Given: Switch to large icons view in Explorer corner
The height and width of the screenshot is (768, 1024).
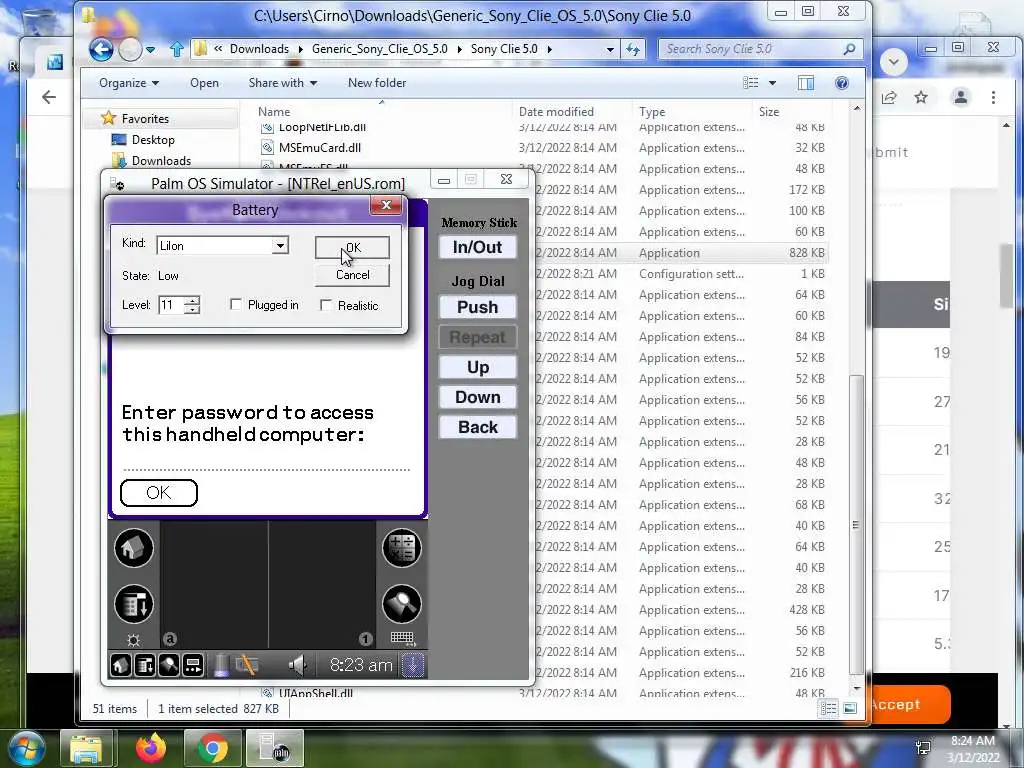Looking at the screenshot, I should click(850, 709).
